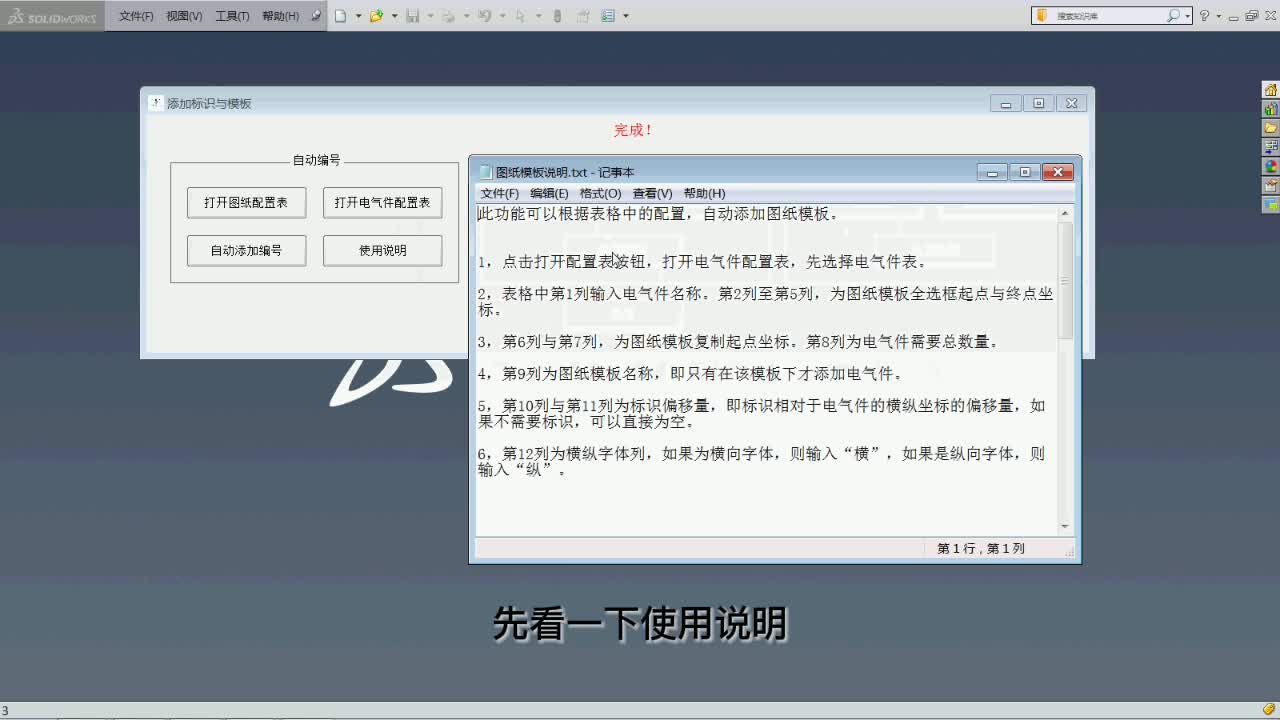Click 图纸模板说明.txt - 记事本 title text
Screen dimensions: 1280x720
pyautogui.click(x=565, y=172)
